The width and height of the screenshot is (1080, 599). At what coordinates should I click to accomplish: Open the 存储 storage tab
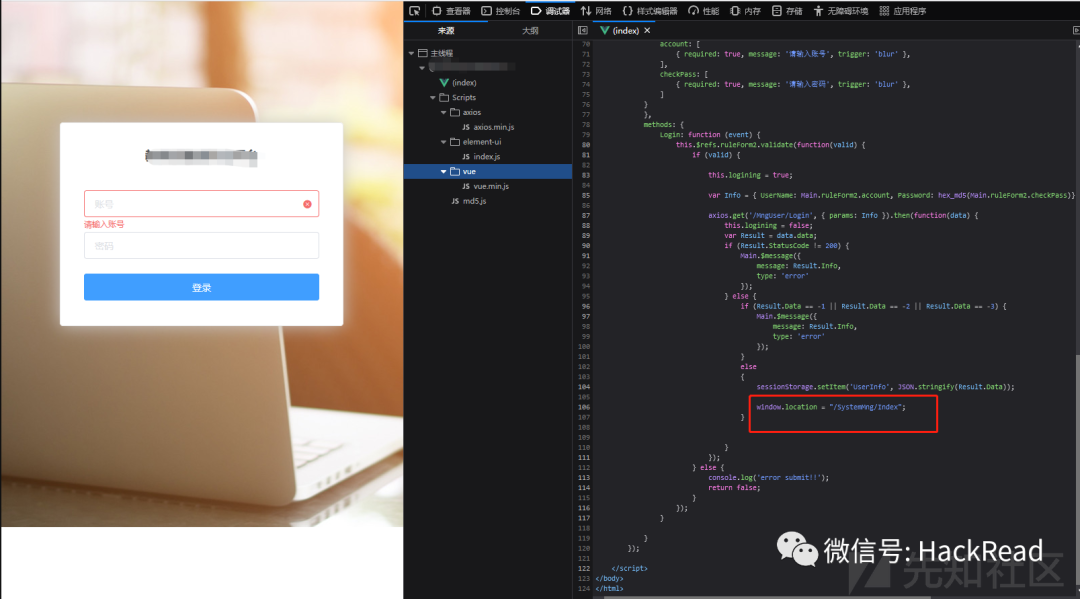pyautogui.click(x=787, y=10)
